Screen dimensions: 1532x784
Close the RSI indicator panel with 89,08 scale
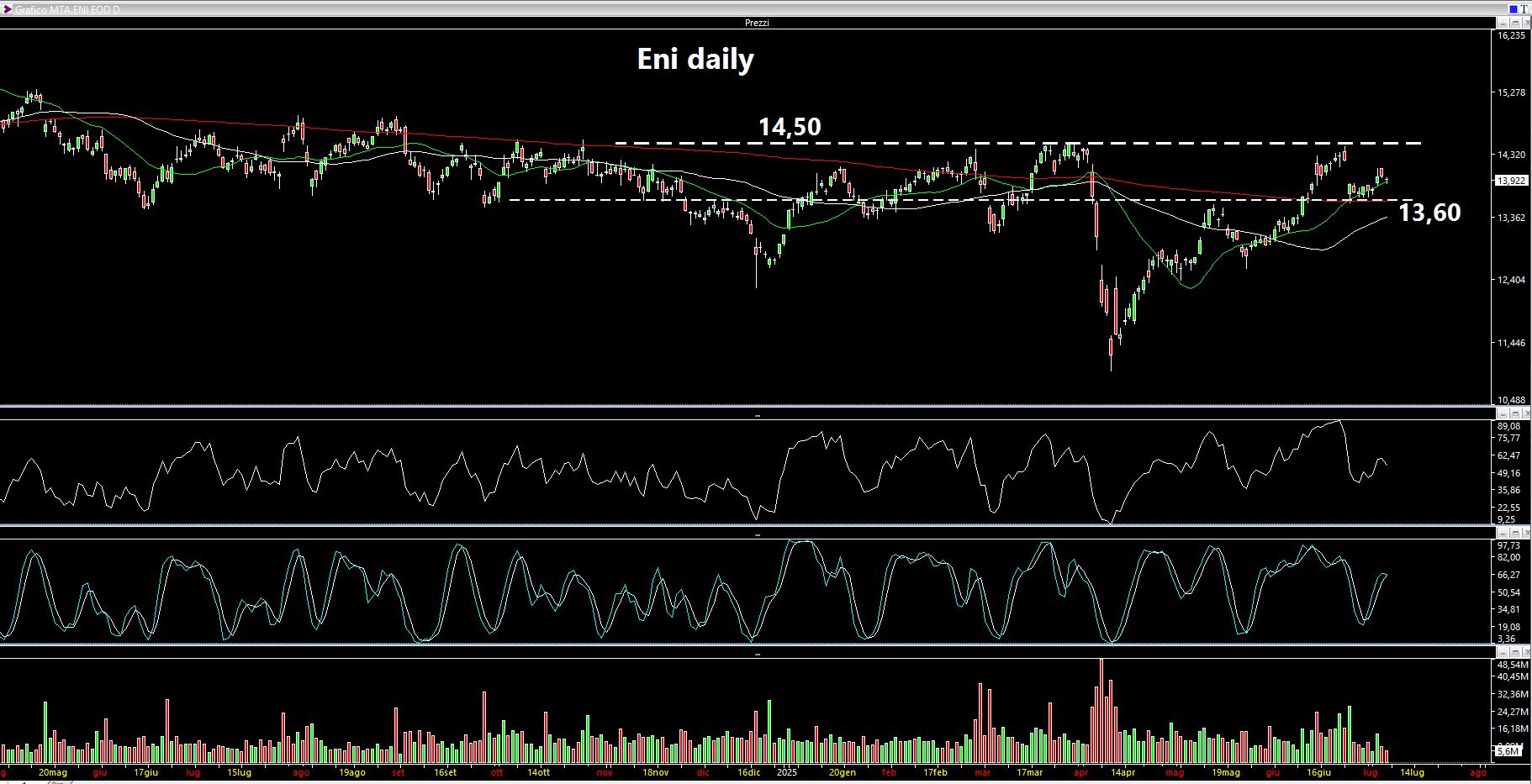coord(1525,413)
